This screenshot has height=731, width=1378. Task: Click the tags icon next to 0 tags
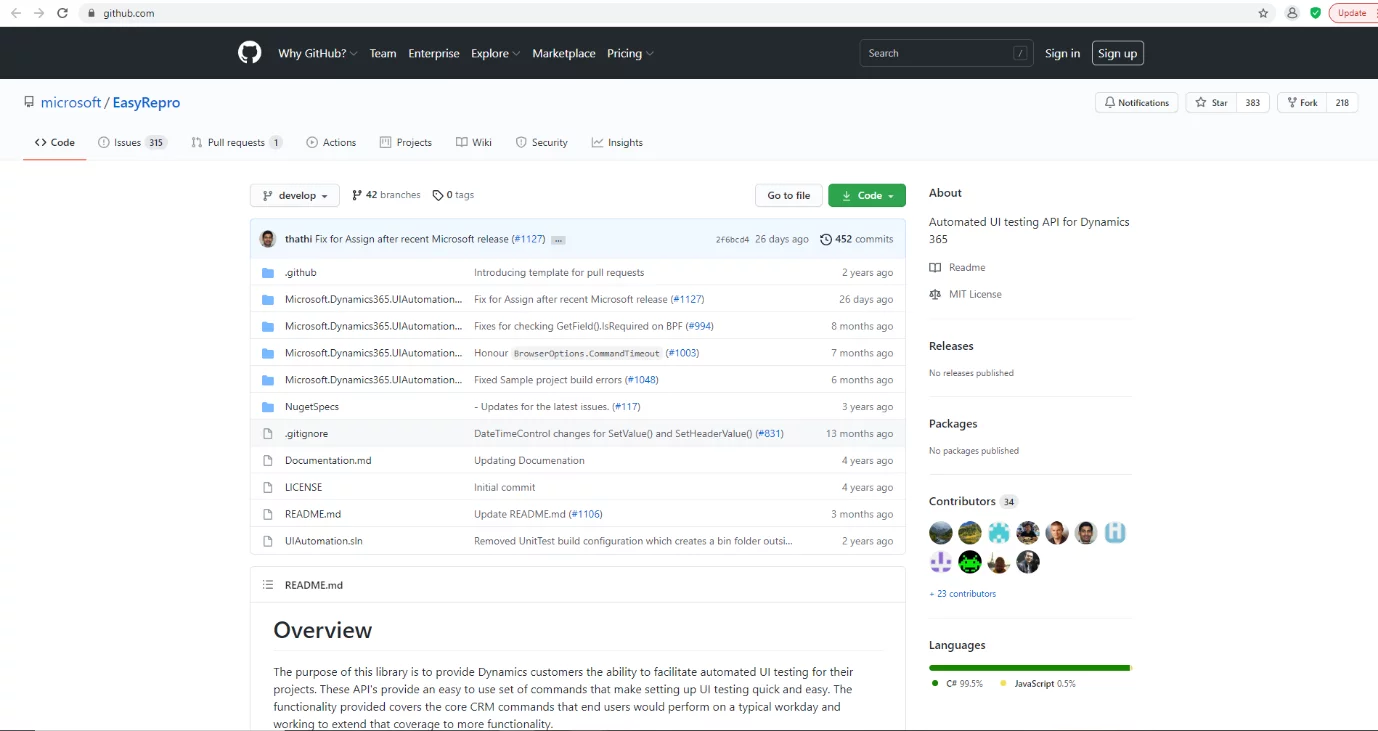coord(438,196)
